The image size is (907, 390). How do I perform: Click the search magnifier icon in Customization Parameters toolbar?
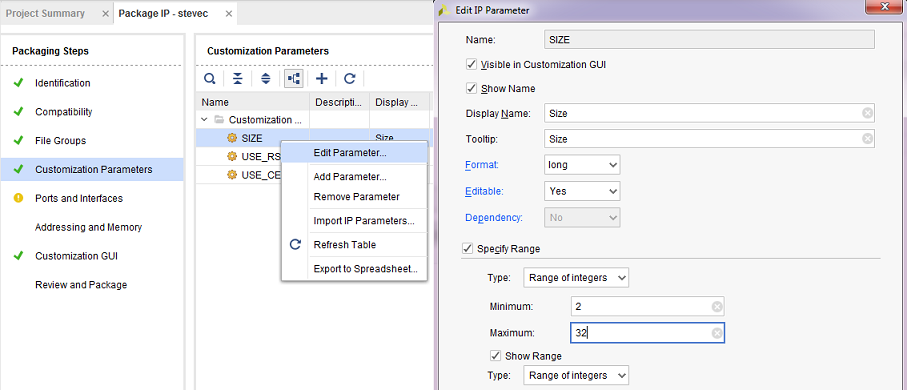pyautogui.click(x=210, y=79)
